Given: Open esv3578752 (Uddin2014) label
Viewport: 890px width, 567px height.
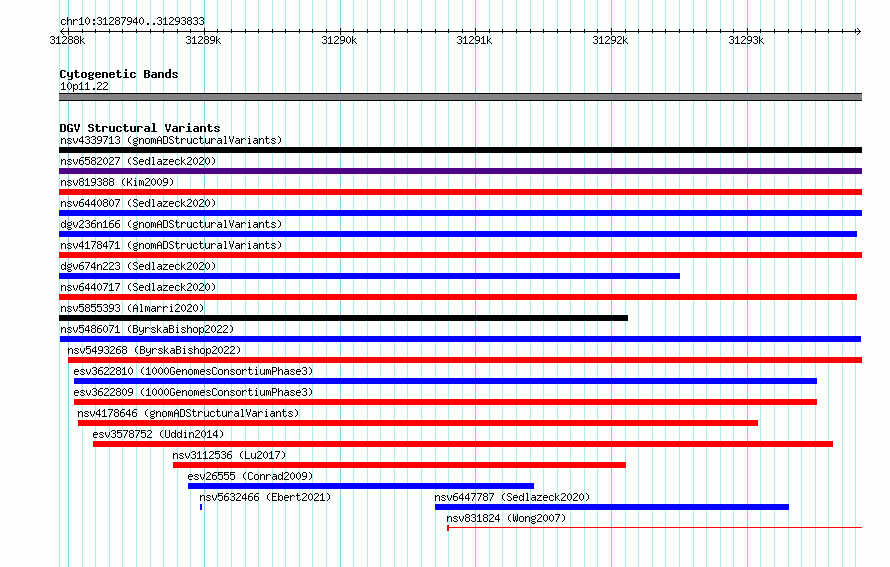Looking at the screenshot, I should point(158,434).
